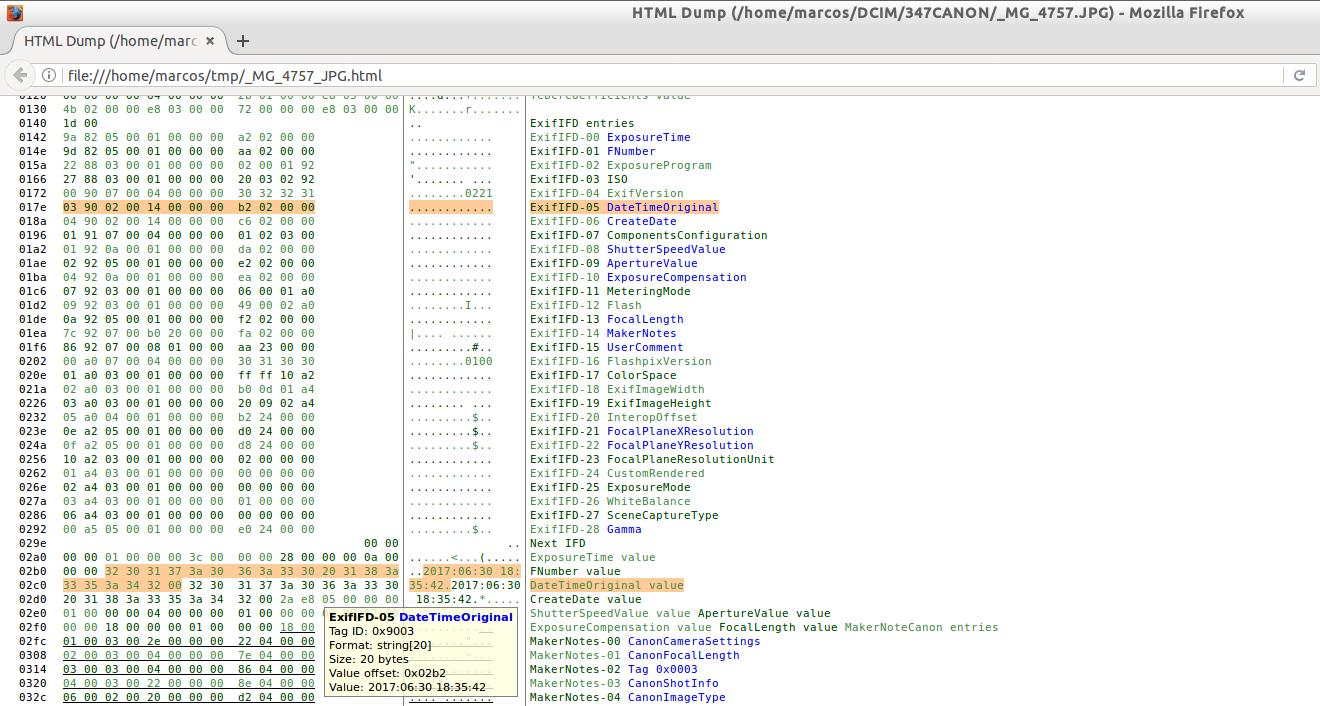Click the hex offset 0232 in the address column
Image resolution: width=1320 pixels, height=706 pixels.
pyautogui.click(x=33, y=418)
